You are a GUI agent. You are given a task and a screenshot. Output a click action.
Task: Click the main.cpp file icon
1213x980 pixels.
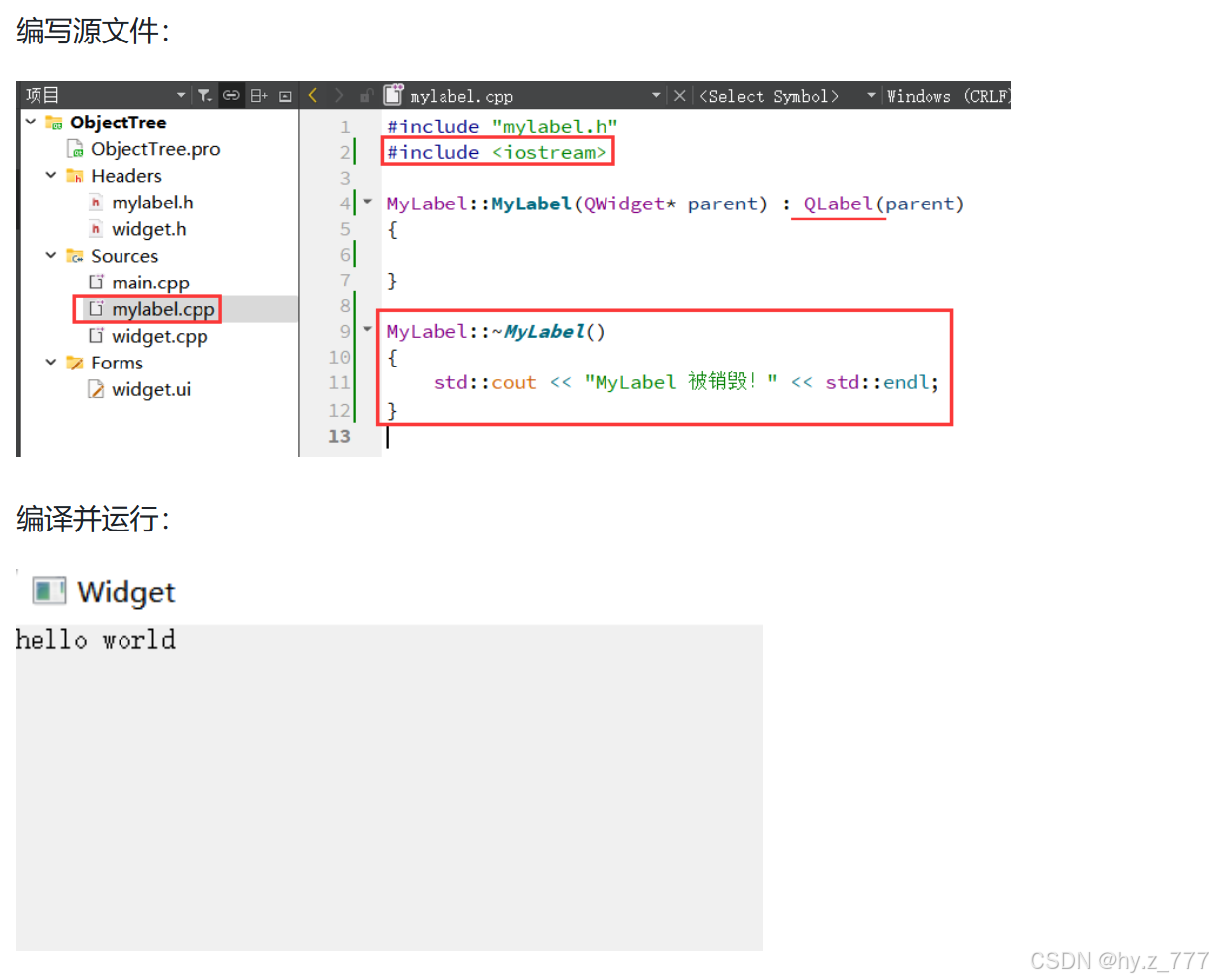pos(96,282)
